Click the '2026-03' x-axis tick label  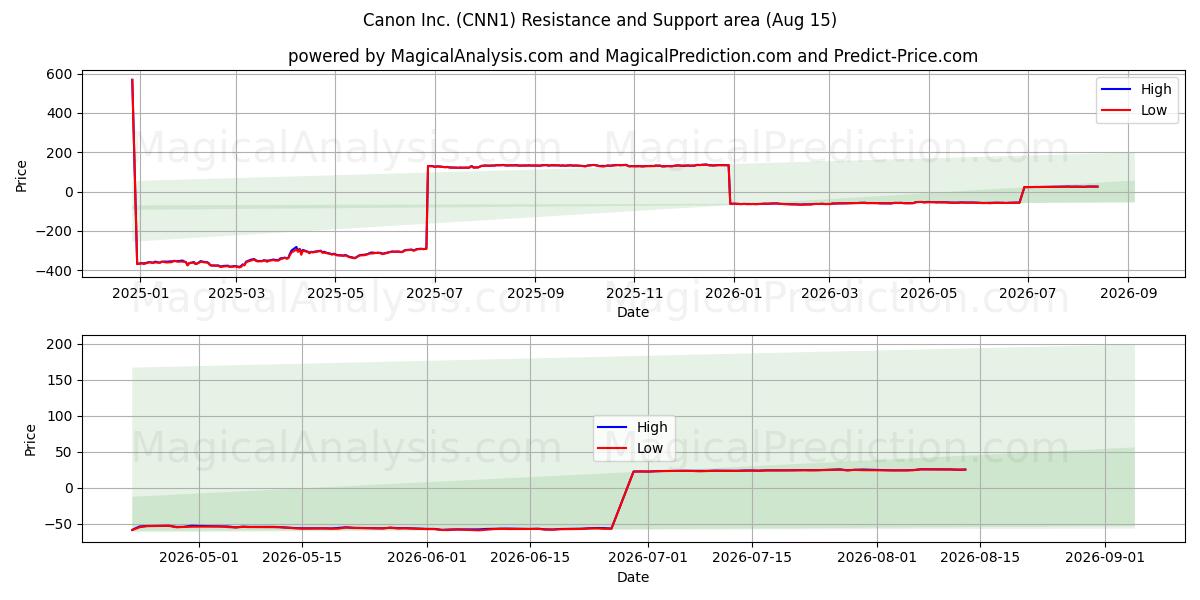829,294
